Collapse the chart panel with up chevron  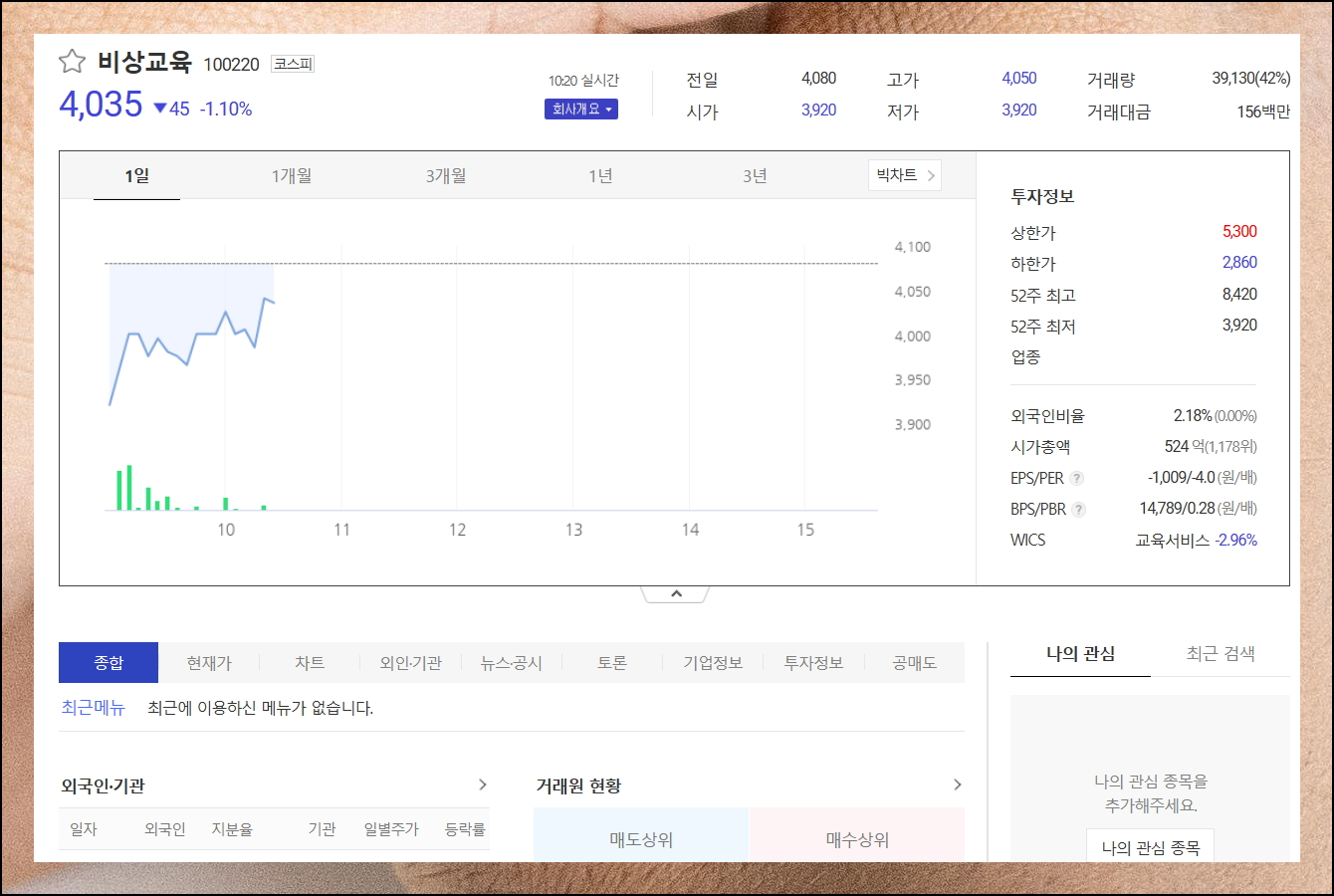click(676, 593)
